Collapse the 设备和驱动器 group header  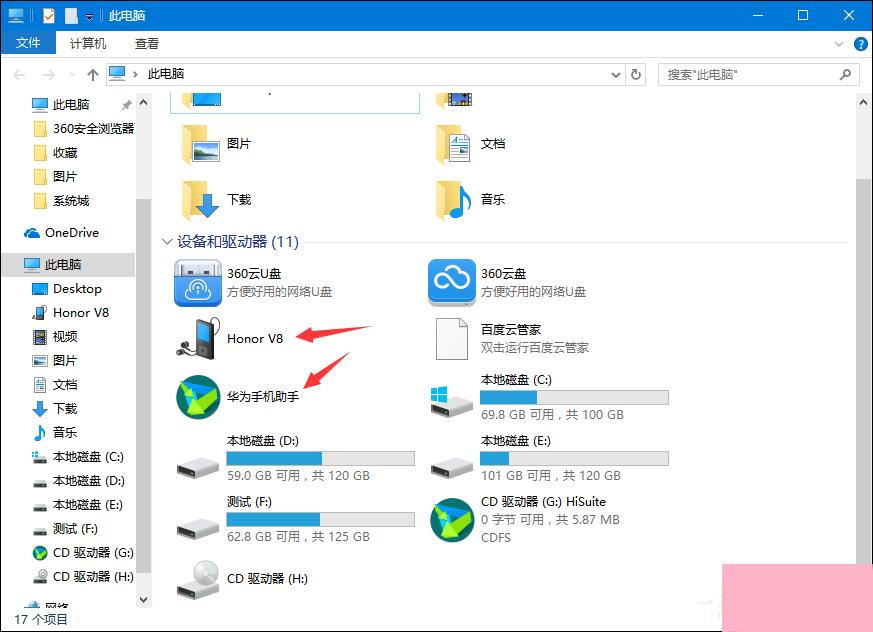click(x=166, y=242)
